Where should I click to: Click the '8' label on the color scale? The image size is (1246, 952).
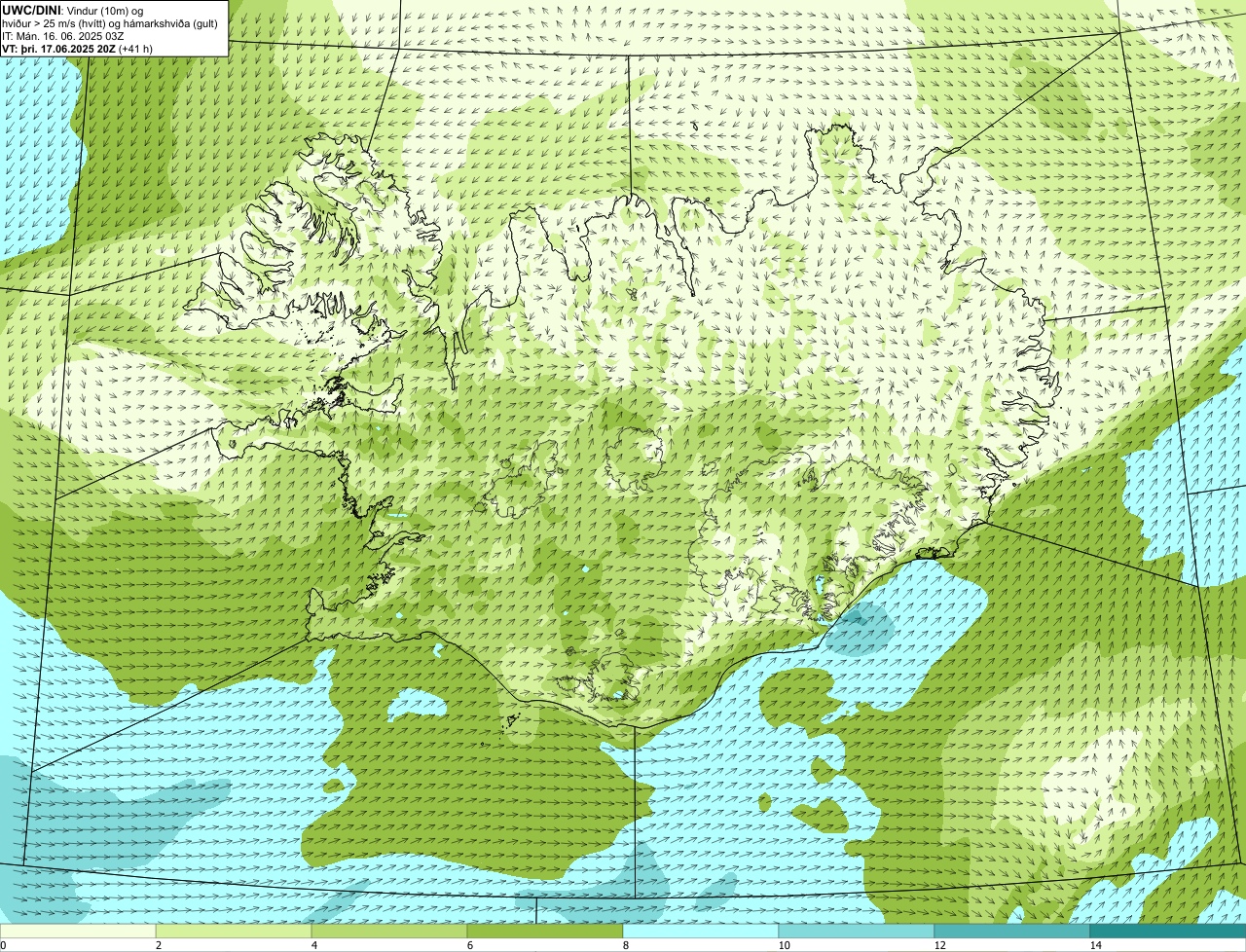[x=625, y=945]
